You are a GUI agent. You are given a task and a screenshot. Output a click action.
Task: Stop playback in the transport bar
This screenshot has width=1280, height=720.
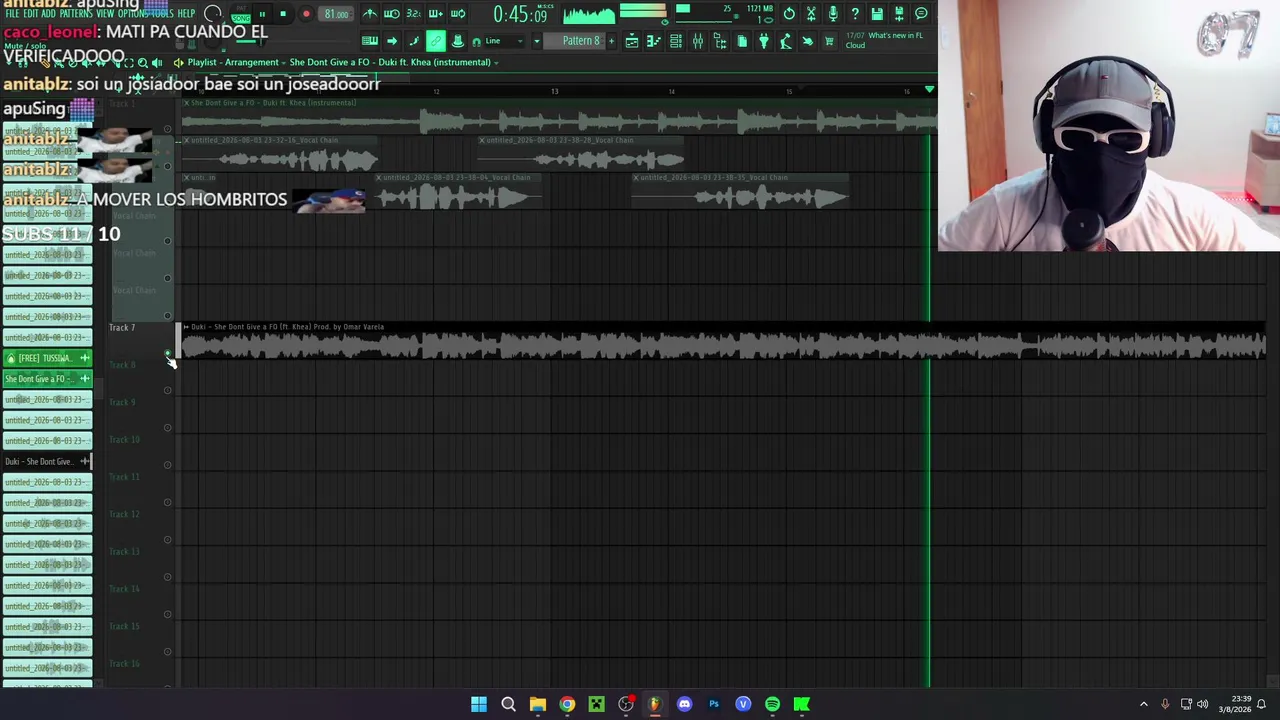click(x=283, y=14)
